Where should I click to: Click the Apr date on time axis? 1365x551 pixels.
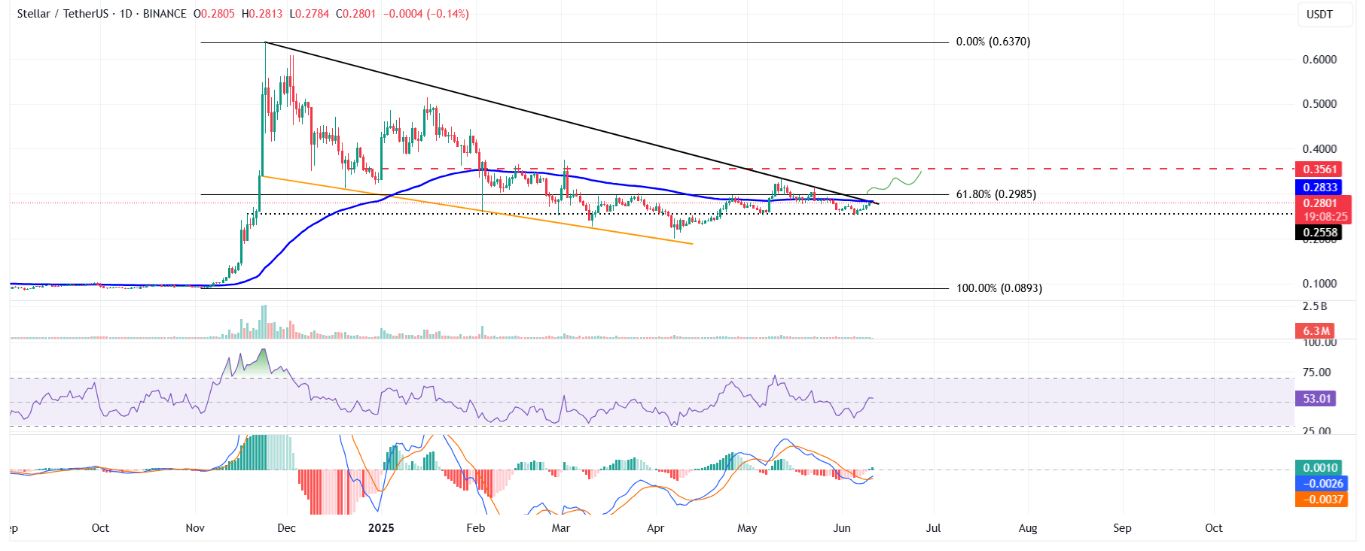[656, 526]
